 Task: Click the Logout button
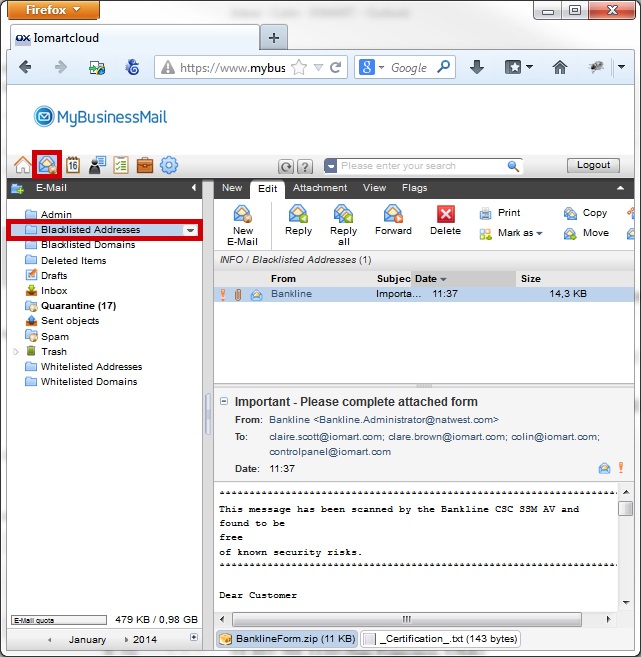(593, 166)
